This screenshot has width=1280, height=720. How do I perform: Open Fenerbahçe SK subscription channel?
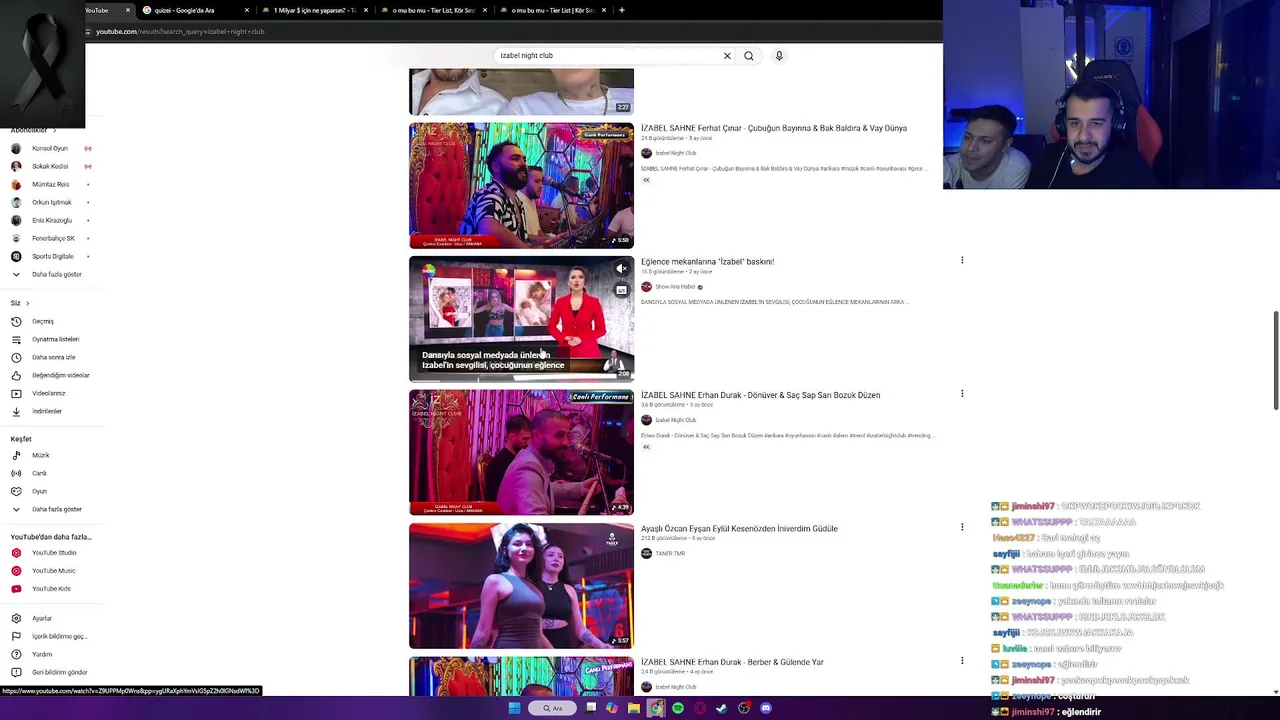point(53,238)
